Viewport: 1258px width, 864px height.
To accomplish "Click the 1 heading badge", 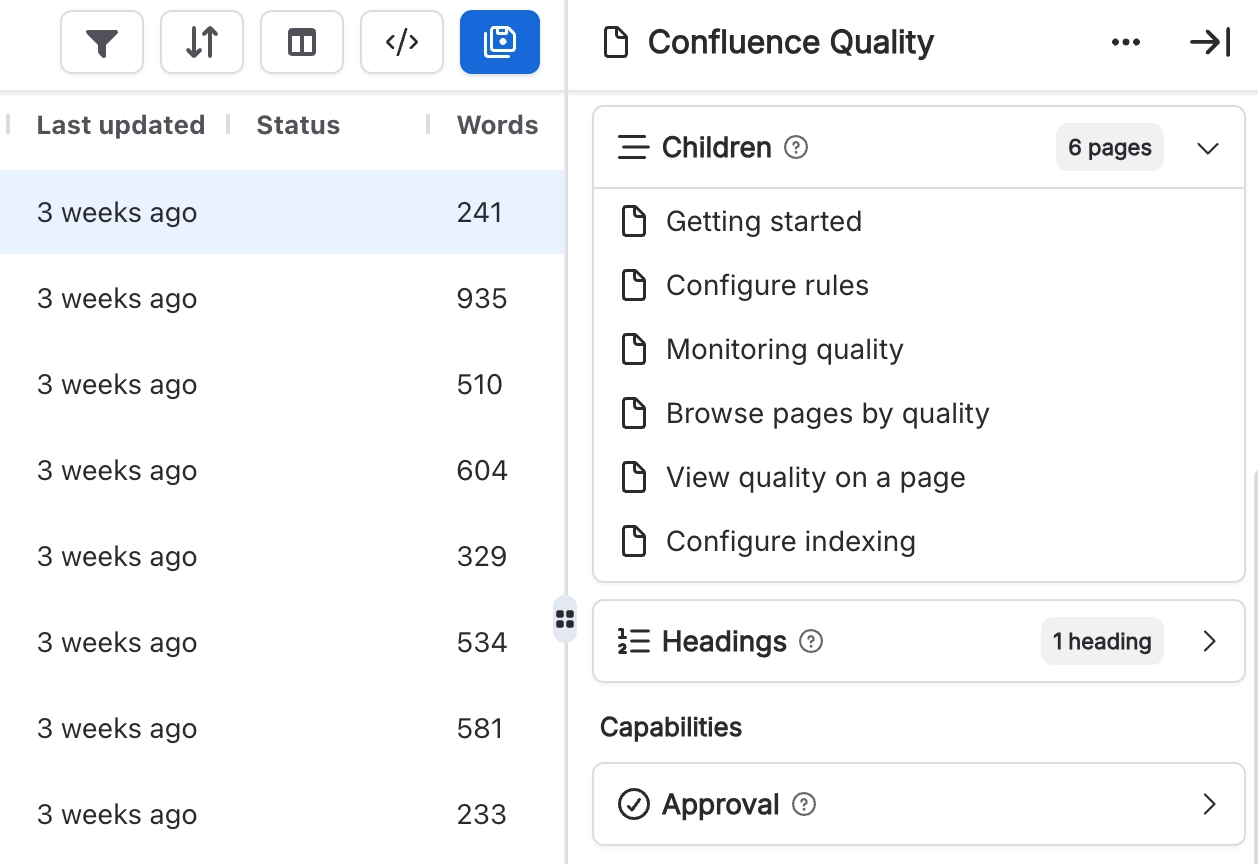I will (x=1102, y=641).
